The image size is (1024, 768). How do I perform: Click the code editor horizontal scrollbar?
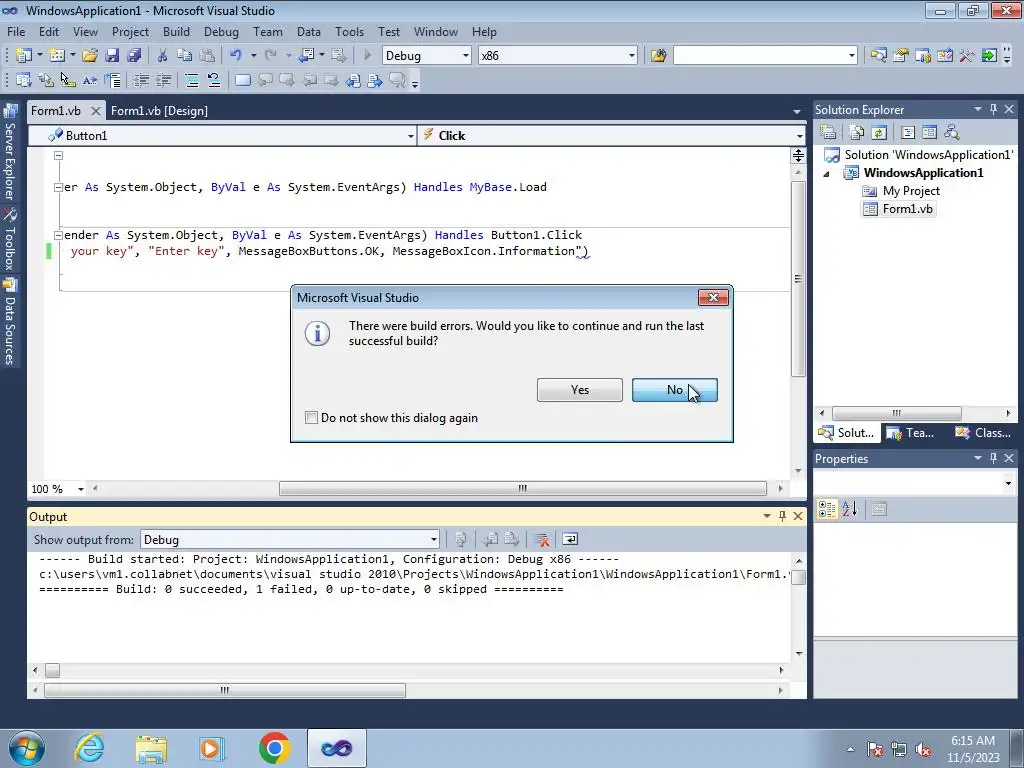522,488
